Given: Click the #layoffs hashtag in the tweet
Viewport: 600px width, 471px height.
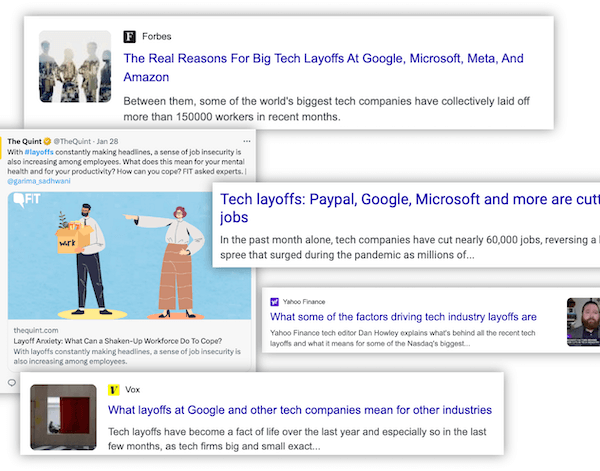Looking at the screenshot, I should coord(42,151).
